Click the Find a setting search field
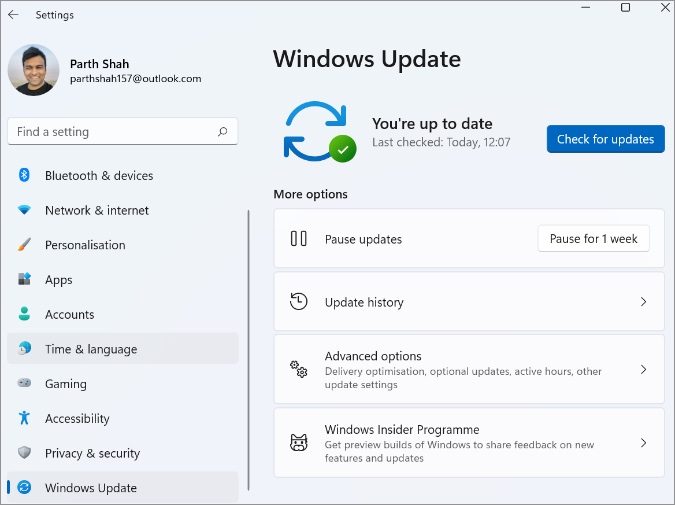 pos(123,131)
